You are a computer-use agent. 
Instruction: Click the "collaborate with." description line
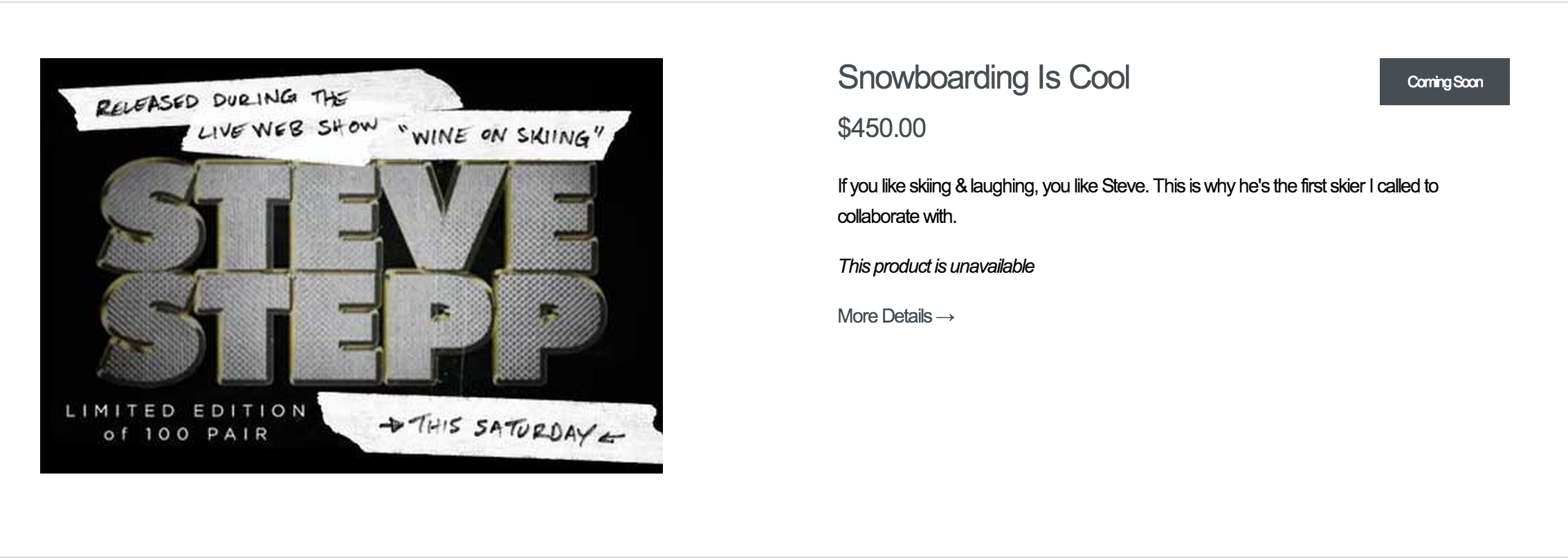896,217
